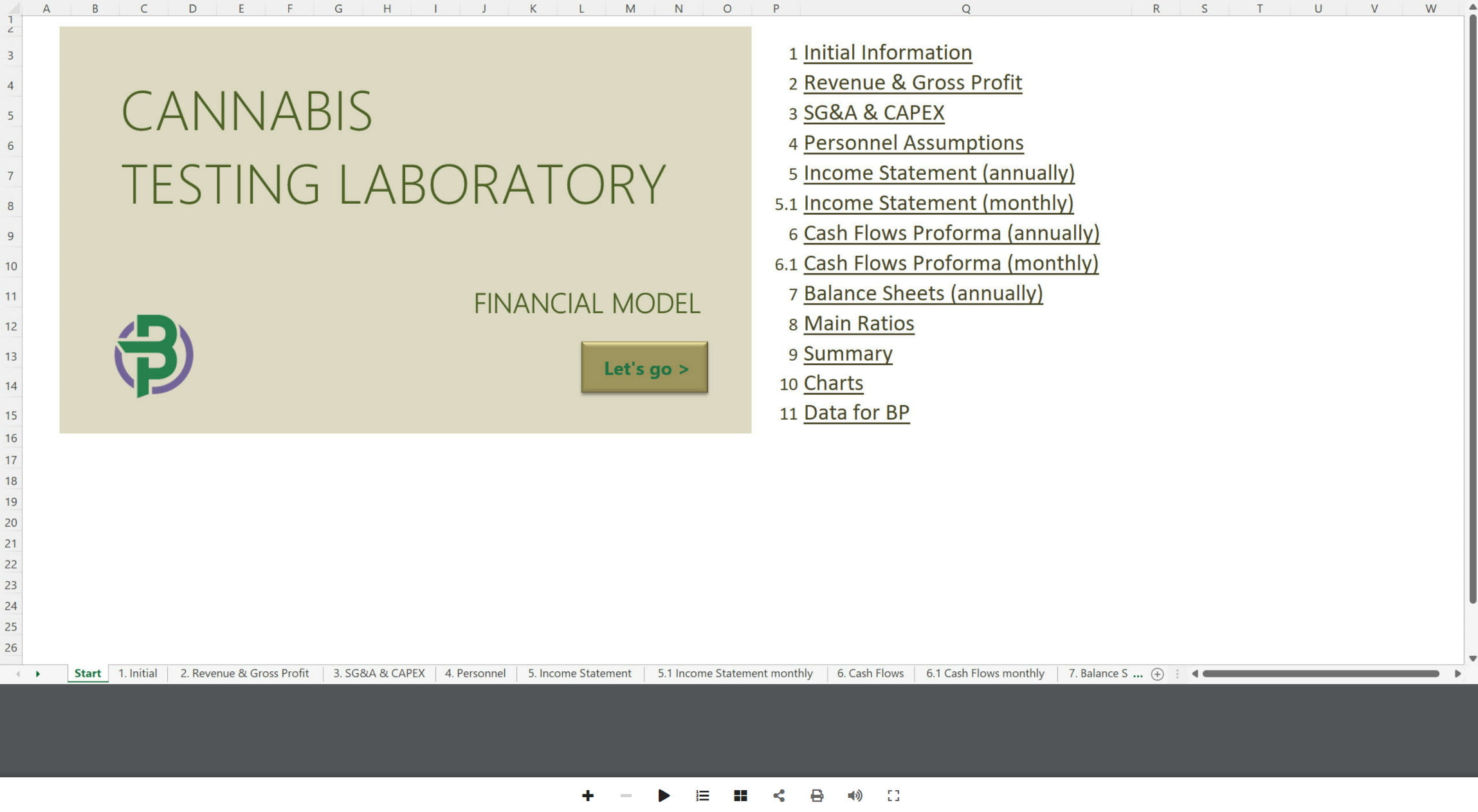Open the print icon
1478x812 pixels.
(x=817, y=795)
